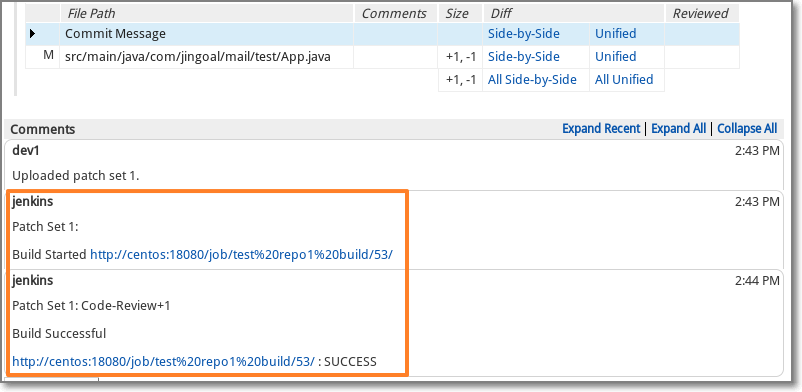Screen dimensions: 802x392
Task: Click the Expand Recent comments link
Action: (601, 128)
